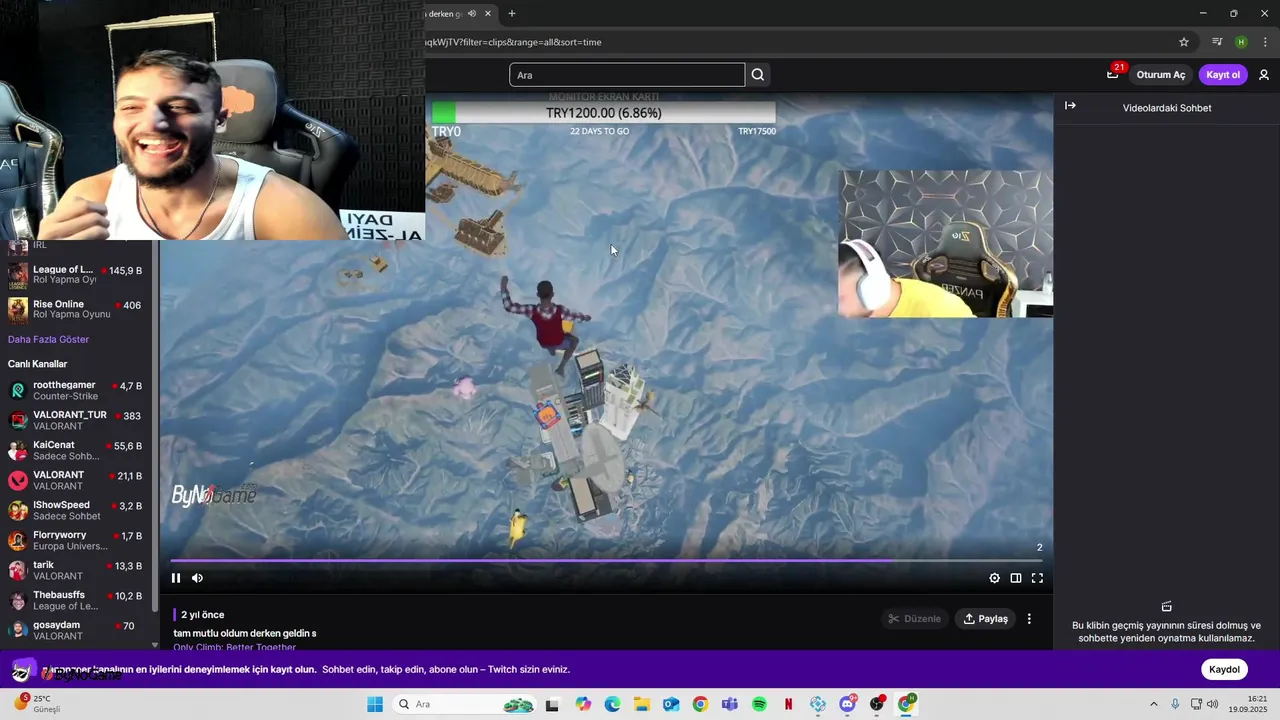Viewport: 1280px width, 720px height.
Task: Click the Kaydol button in purple banner
Action: (1224, 670)
